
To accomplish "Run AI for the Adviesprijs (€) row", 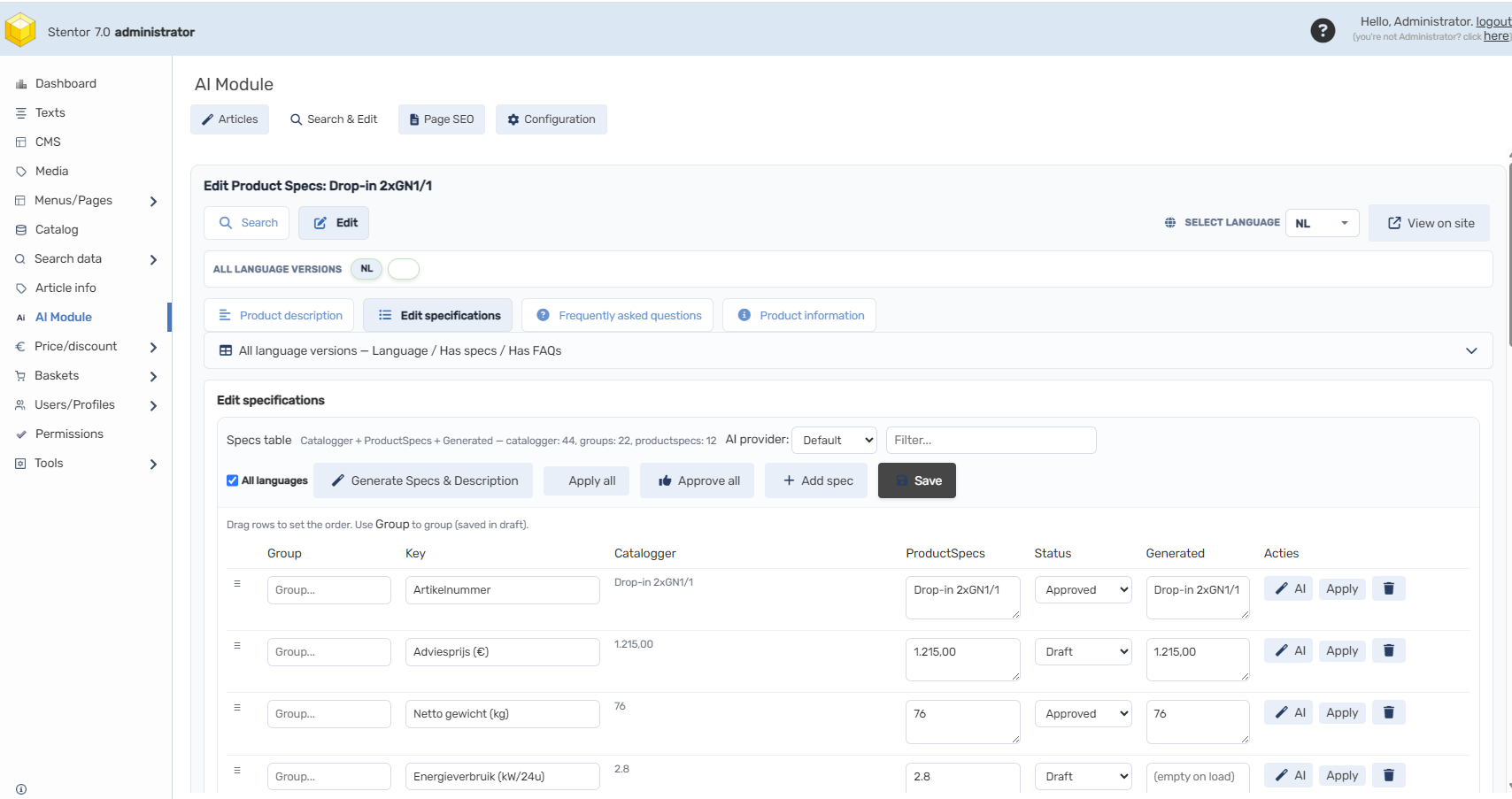I will (1289, 650).
